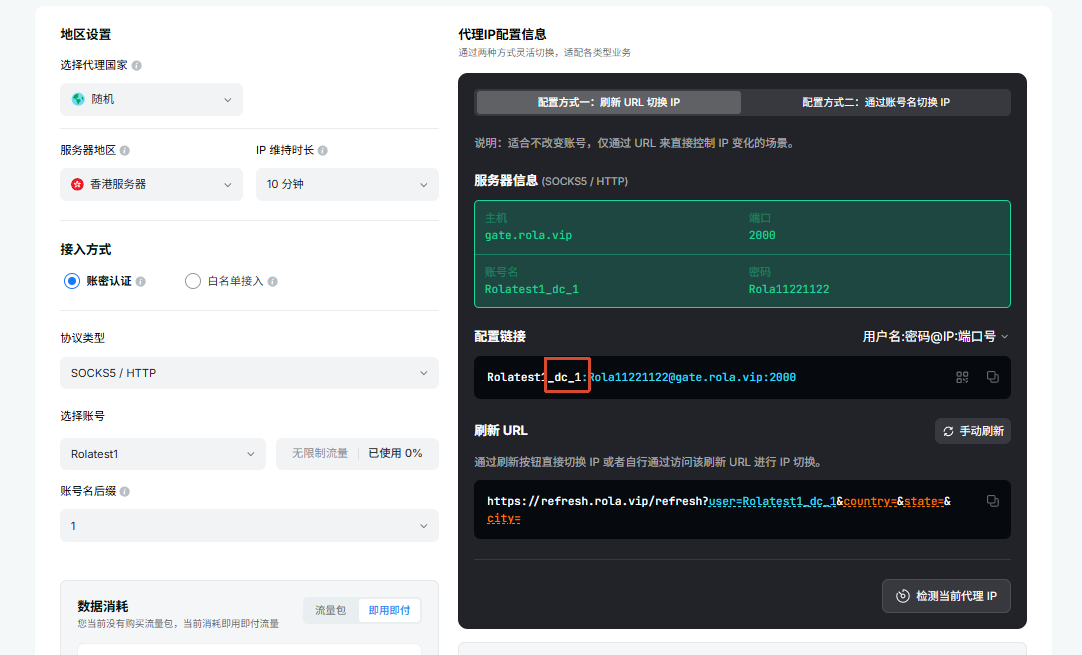This screenshot has width=1082, height=655.
Task: Click the 无限制流量 label
Action: 319,453
